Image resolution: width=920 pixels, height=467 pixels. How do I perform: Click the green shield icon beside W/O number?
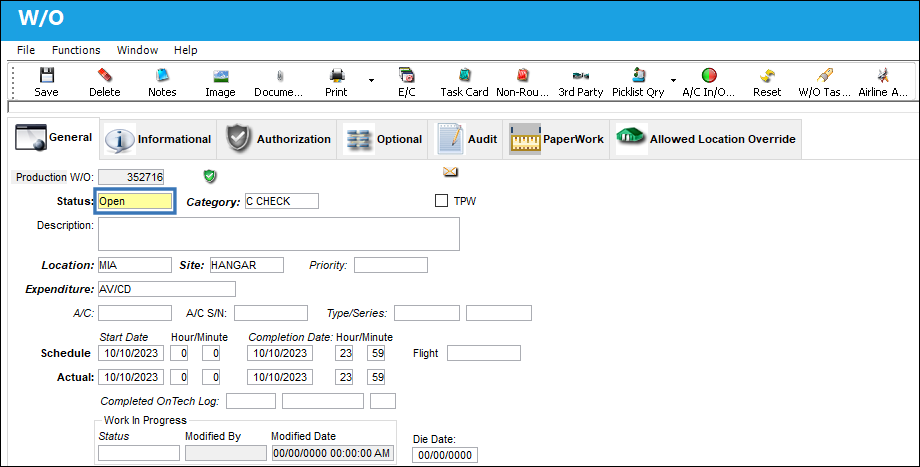pos(209,176)
